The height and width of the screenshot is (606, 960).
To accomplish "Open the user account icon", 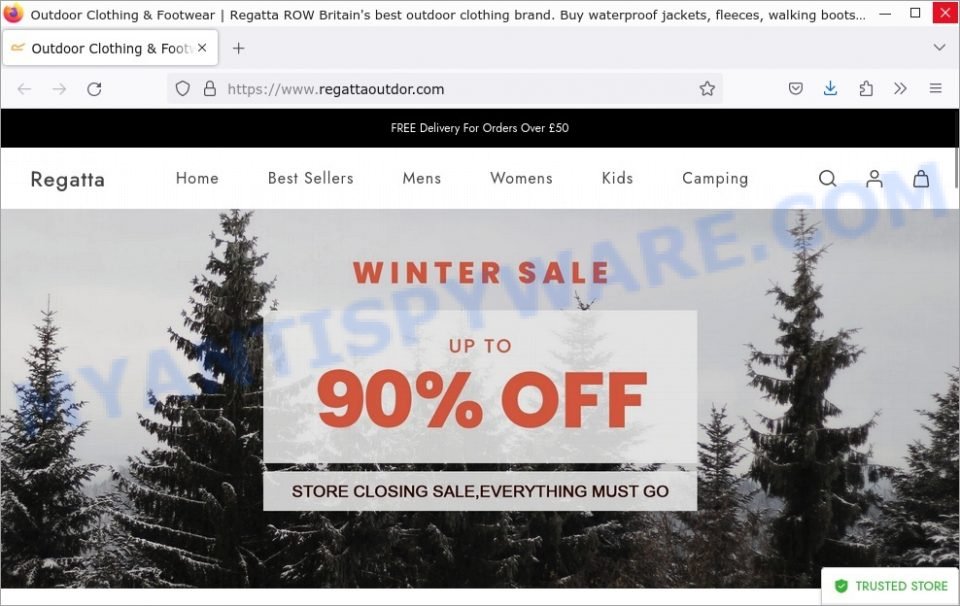I will pyautogui.click(x=874, y=178).
